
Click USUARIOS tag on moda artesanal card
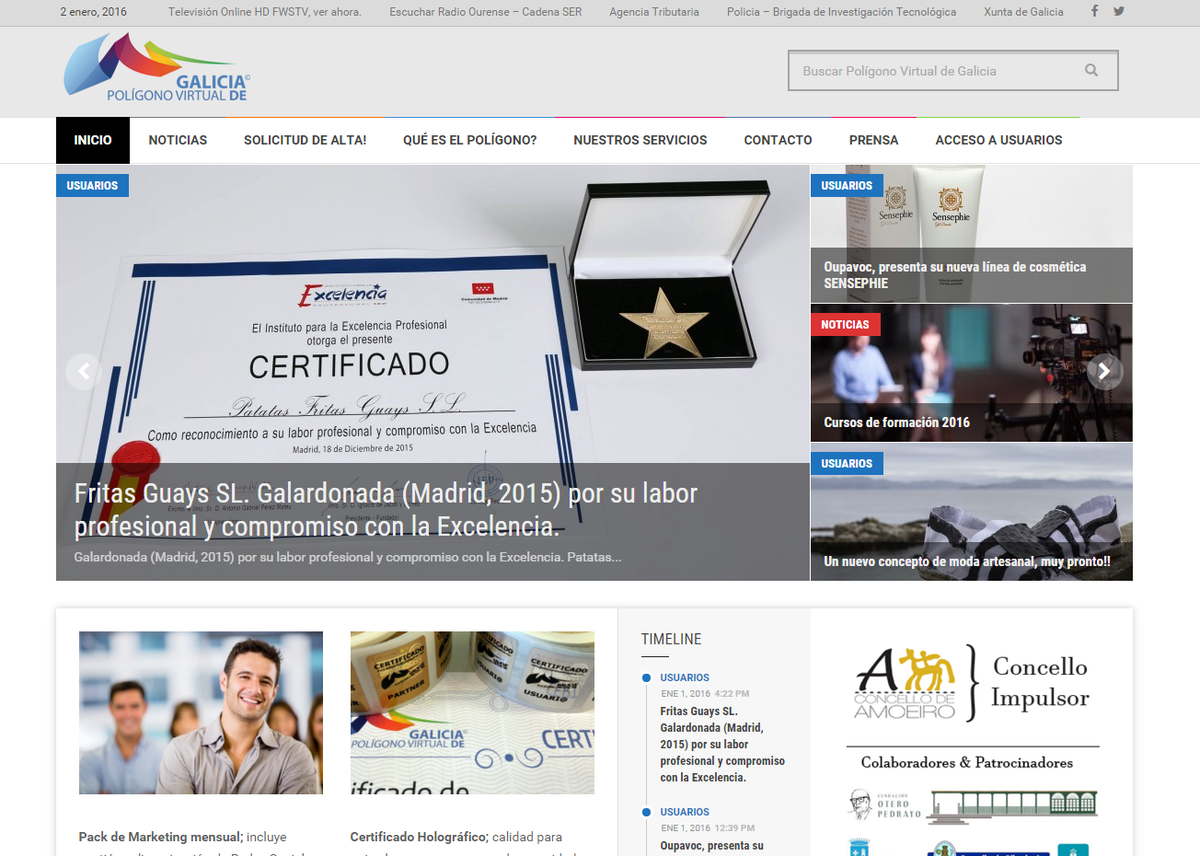(x=847, y=464)
